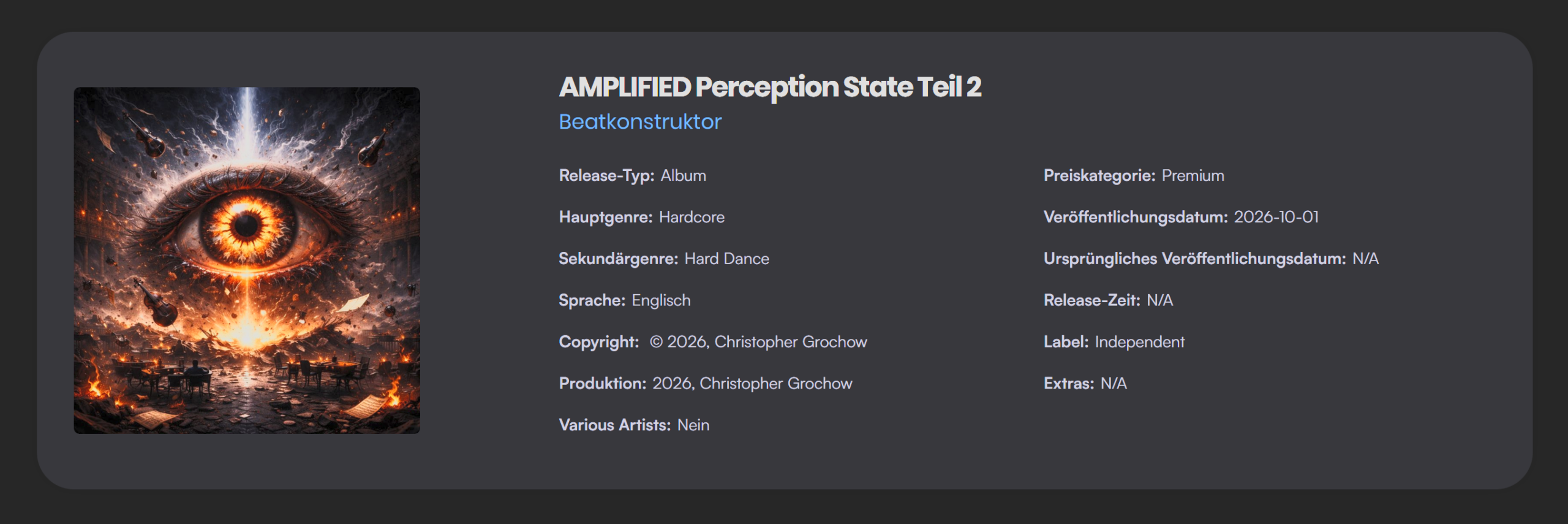This screenshot has height=524, width=1568.
Task: Select the Release-Typ value Album
Action: (x=683, y=176)
